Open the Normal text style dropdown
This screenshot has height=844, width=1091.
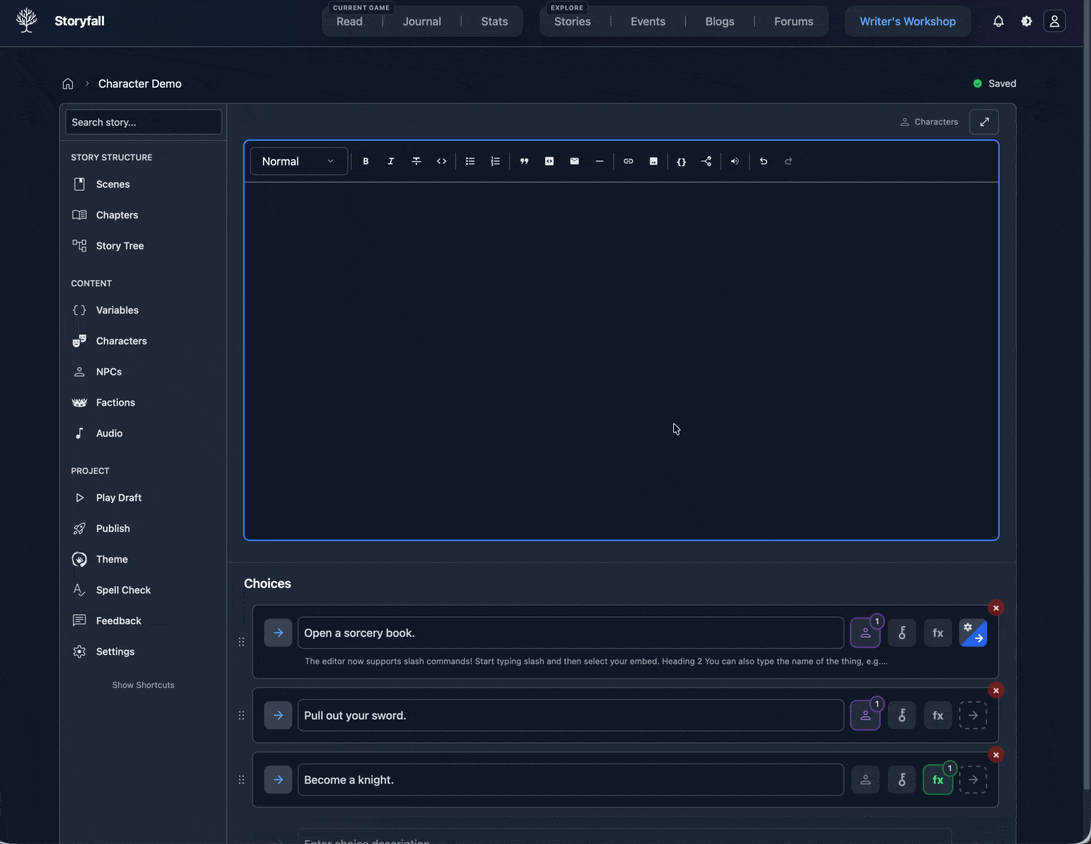coord(298,161)
